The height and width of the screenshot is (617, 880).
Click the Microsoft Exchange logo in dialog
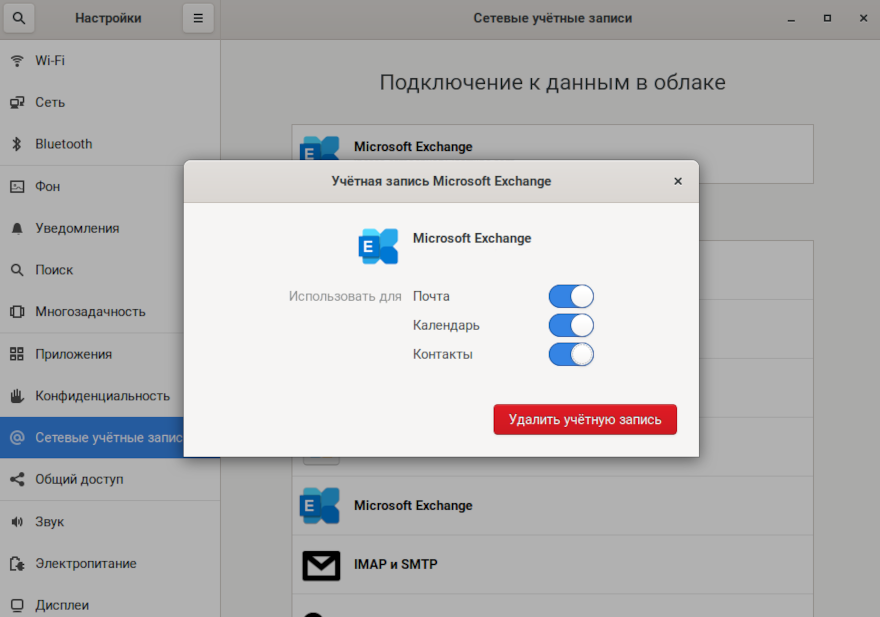[378, 245]
